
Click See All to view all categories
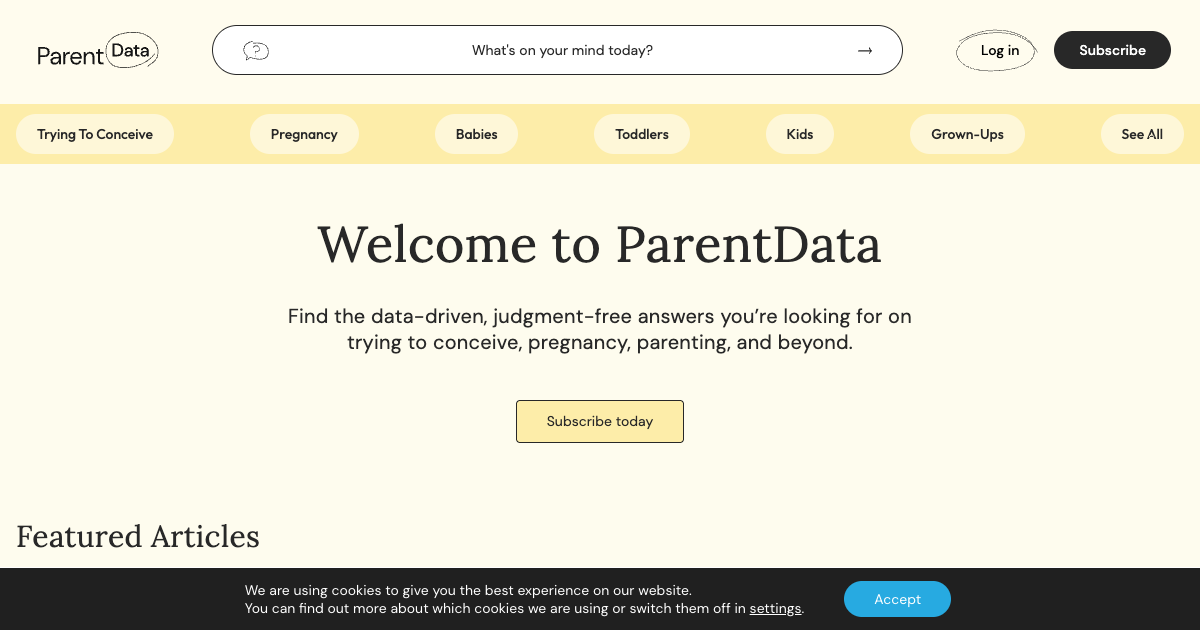[1141, 133]
